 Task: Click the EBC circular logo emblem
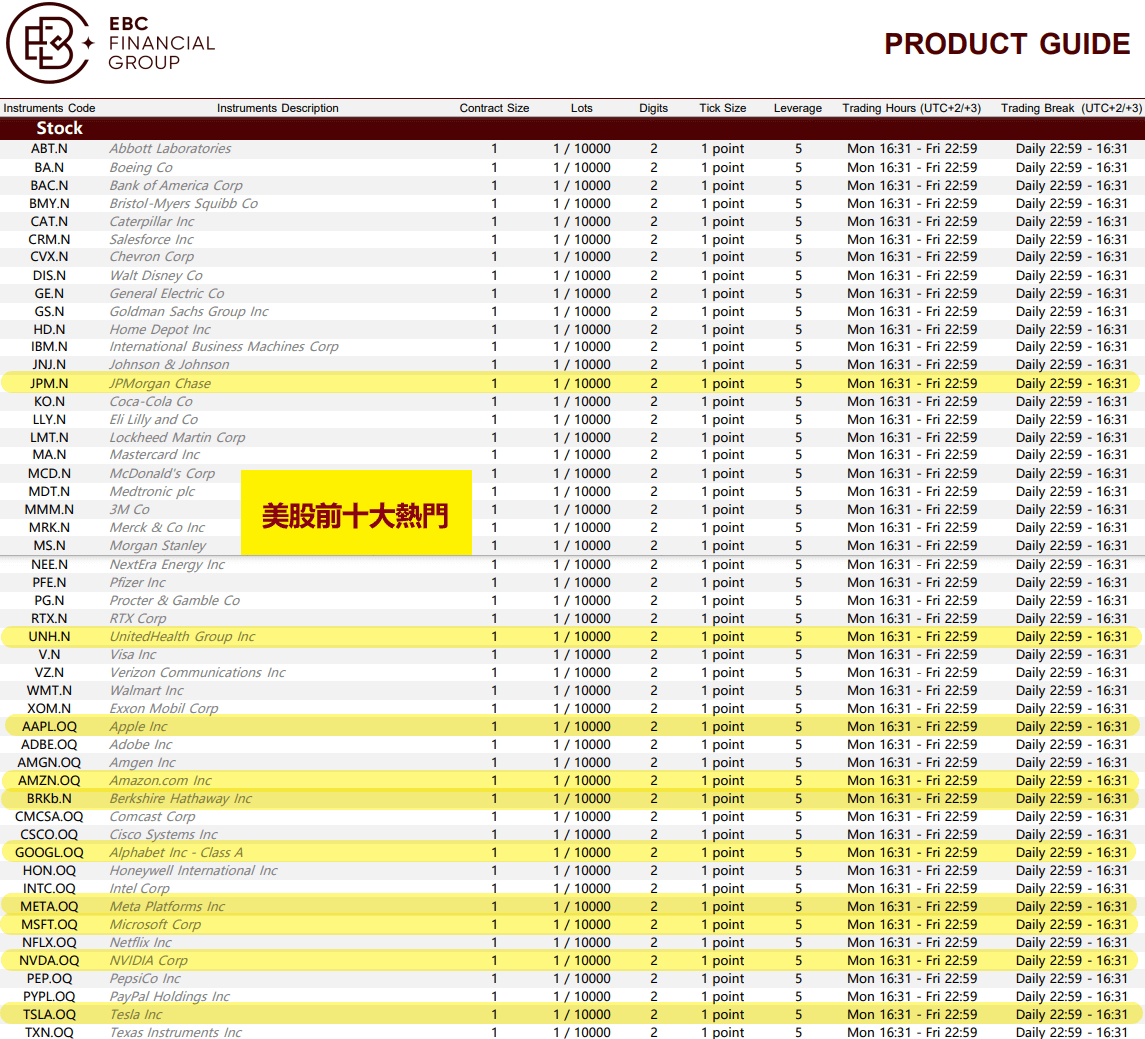50,43
